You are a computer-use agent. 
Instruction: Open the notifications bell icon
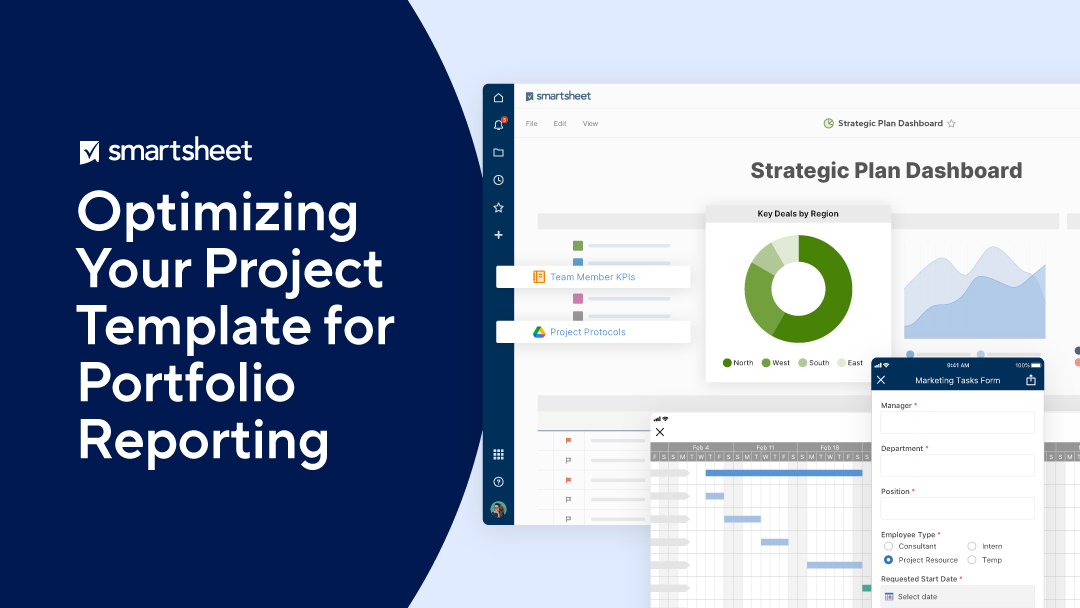[498, 125]
